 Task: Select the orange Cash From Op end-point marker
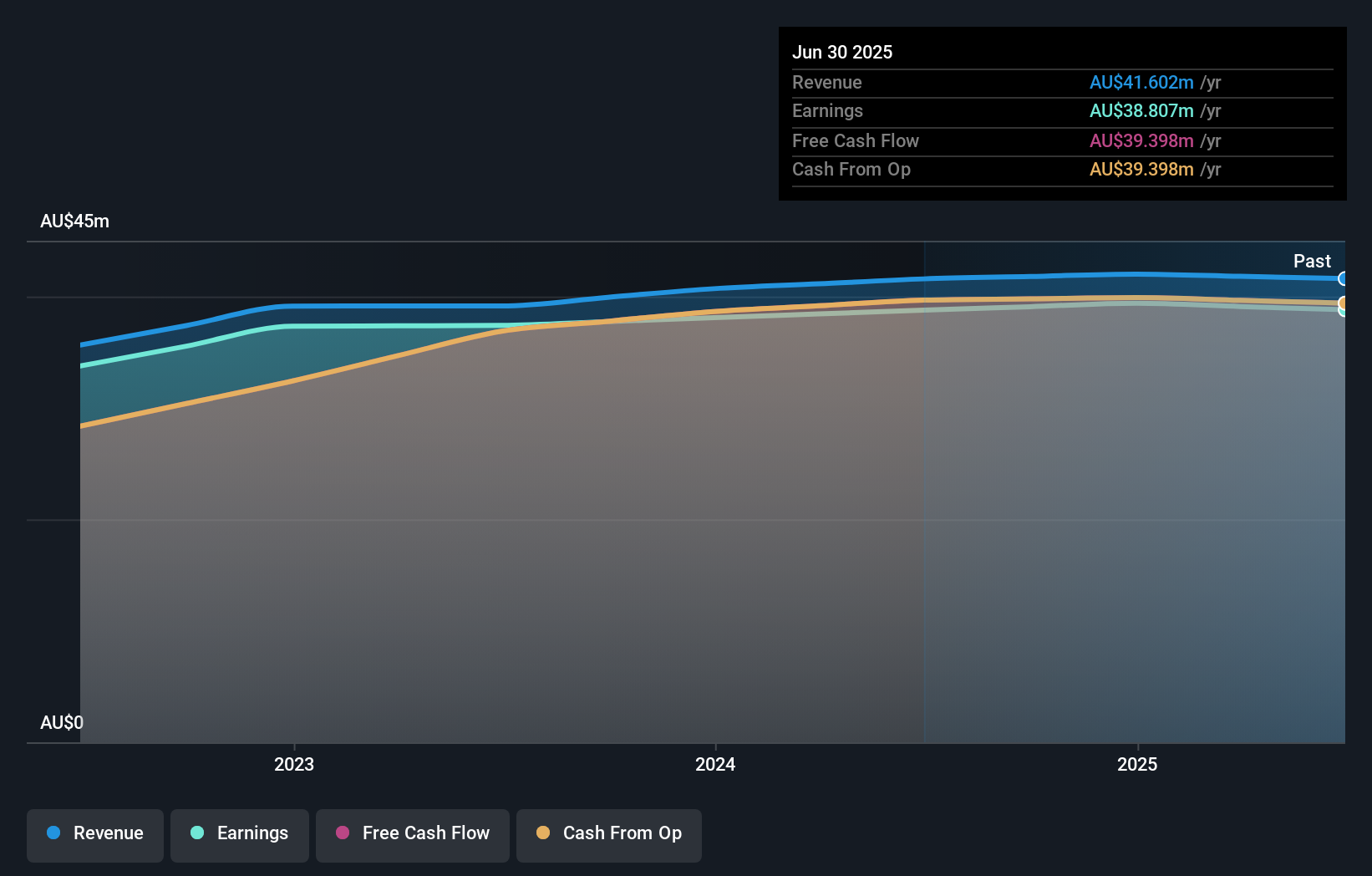(1343, 303)
